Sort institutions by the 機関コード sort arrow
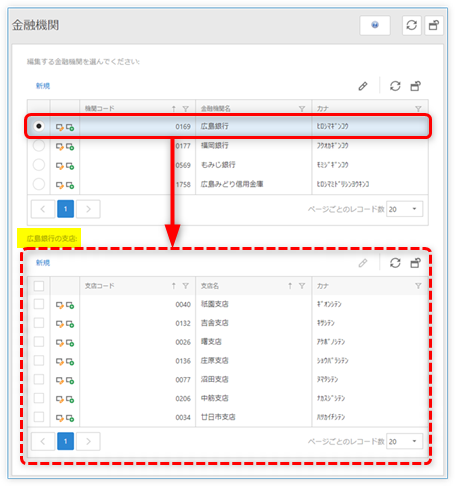This screenshot has height=486, width=455. [174, 109]
